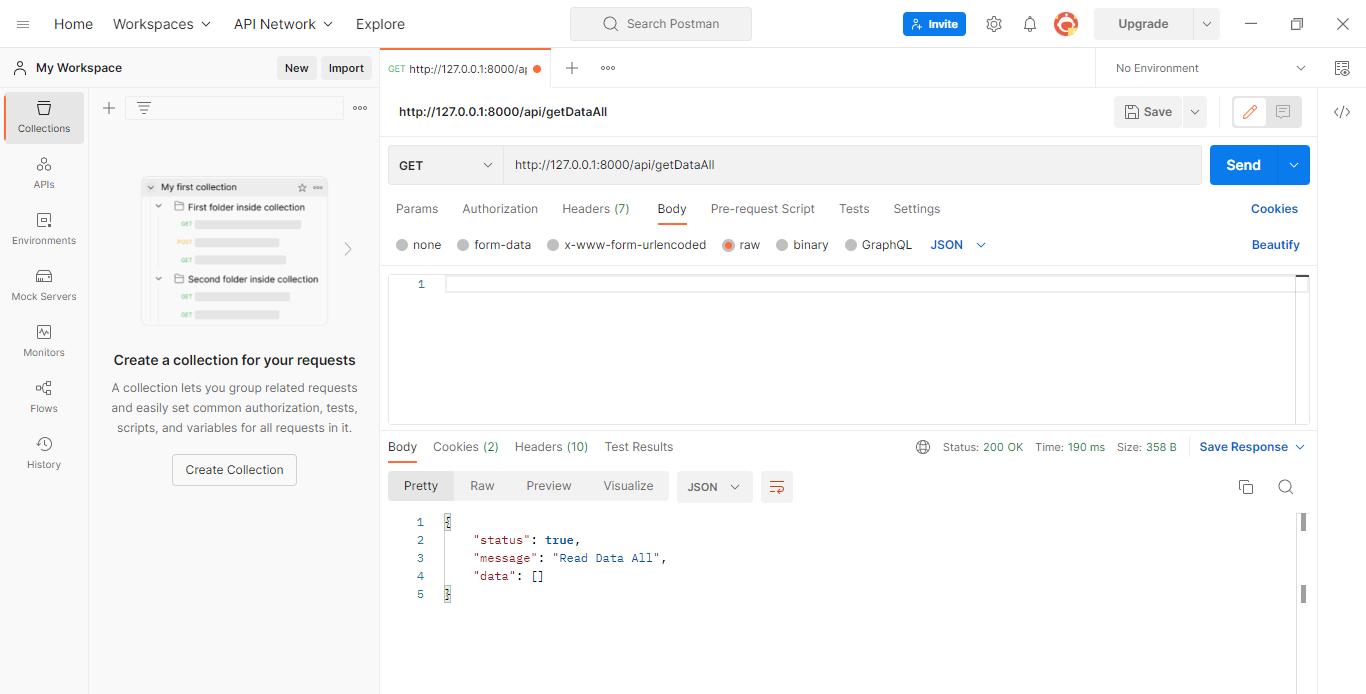The height and width of the screenshot is (694, 1366).
Task: Change the GET method dropdown
Action: pos(446,165)
